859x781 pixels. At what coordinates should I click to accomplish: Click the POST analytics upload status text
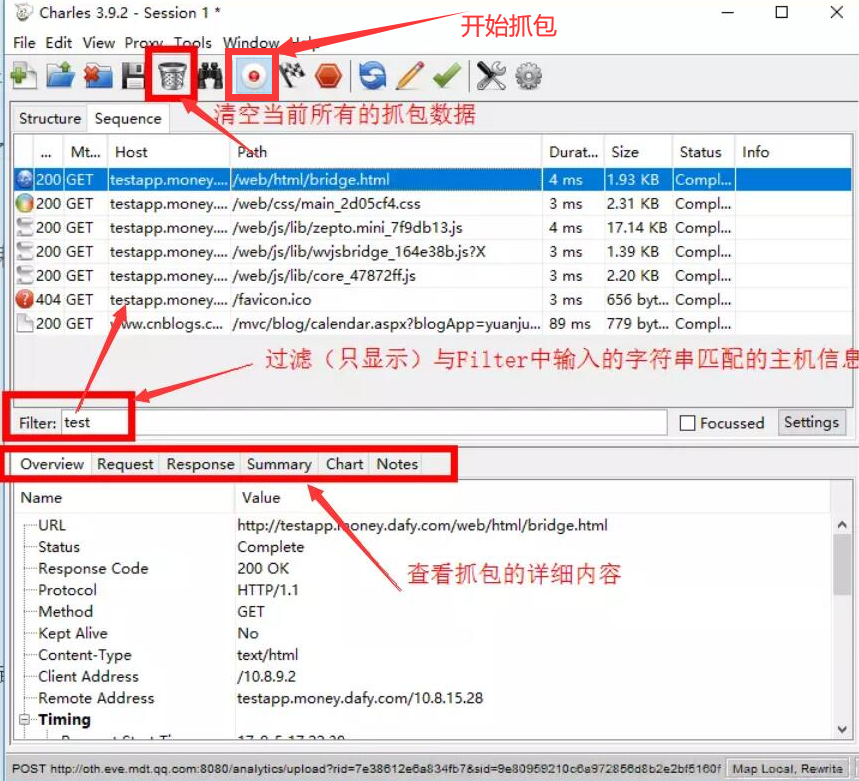coord(366,769)
